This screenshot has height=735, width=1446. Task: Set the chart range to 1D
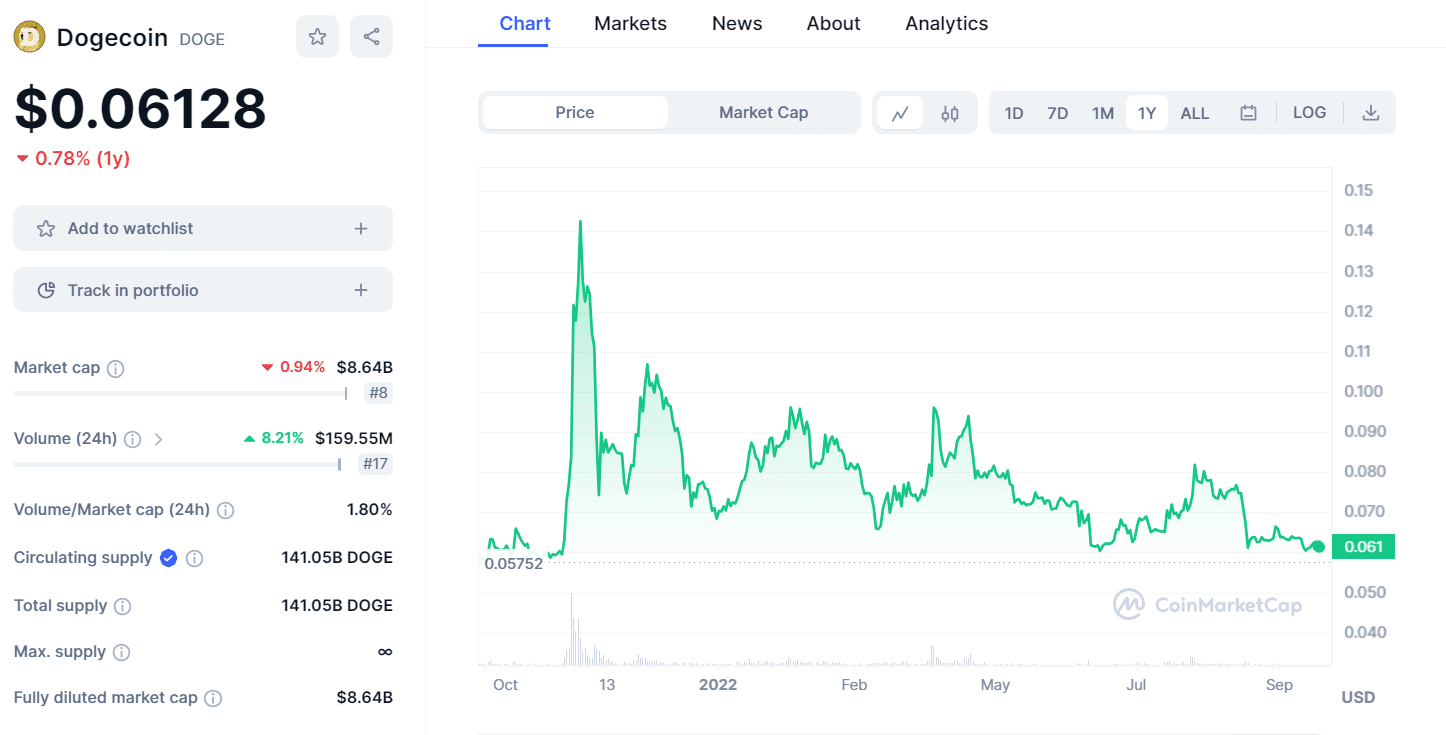click(x=1014, y=113)
